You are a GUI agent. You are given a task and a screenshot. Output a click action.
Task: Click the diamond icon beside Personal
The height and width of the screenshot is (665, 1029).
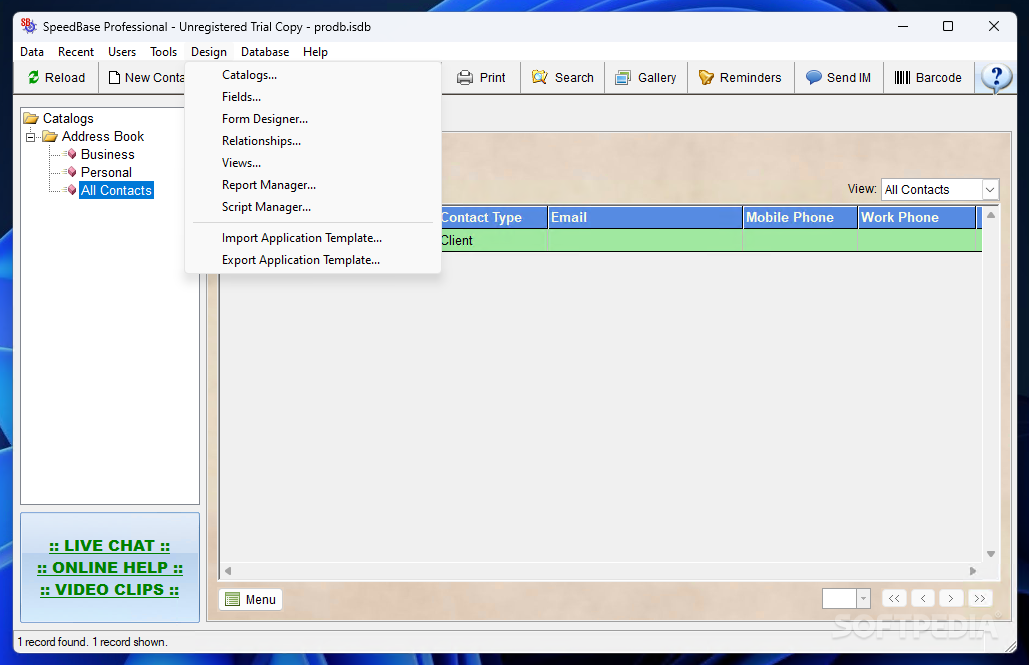(x=72, y=172)
